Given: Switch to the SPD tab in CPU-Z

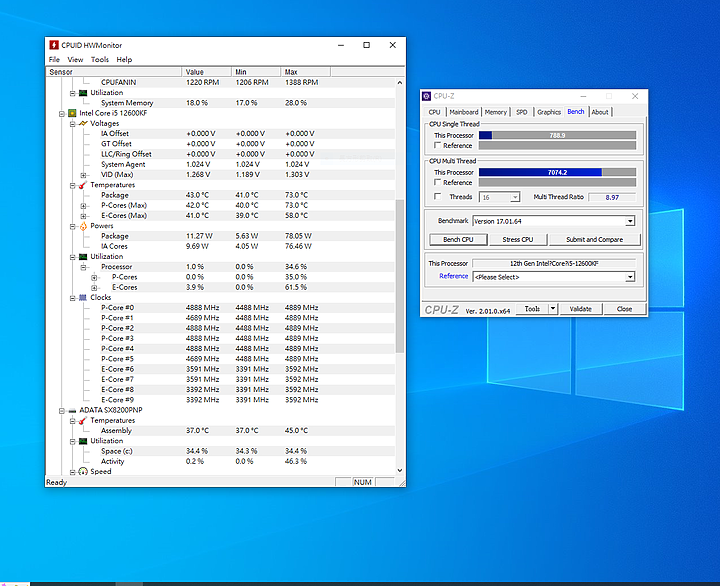Looking at the screenshot, I should 522,112.
